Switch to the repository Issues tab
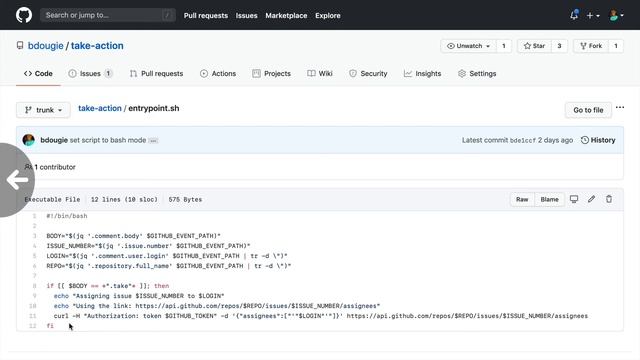The width and height of the screenshot is (640, 360). click(90, 73)
